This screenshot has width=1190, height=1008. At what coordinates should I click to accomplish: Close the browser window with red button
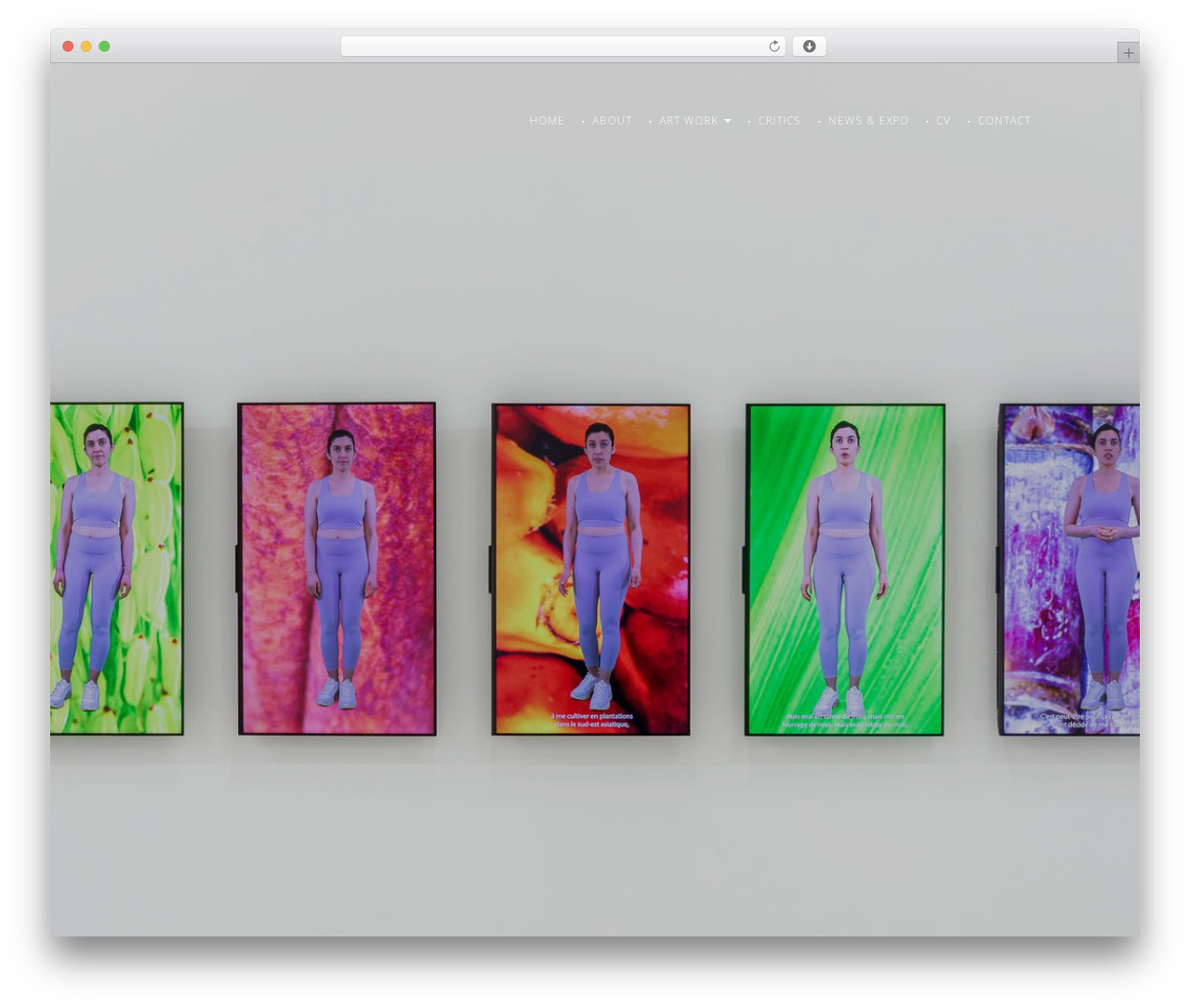(68, 46)
